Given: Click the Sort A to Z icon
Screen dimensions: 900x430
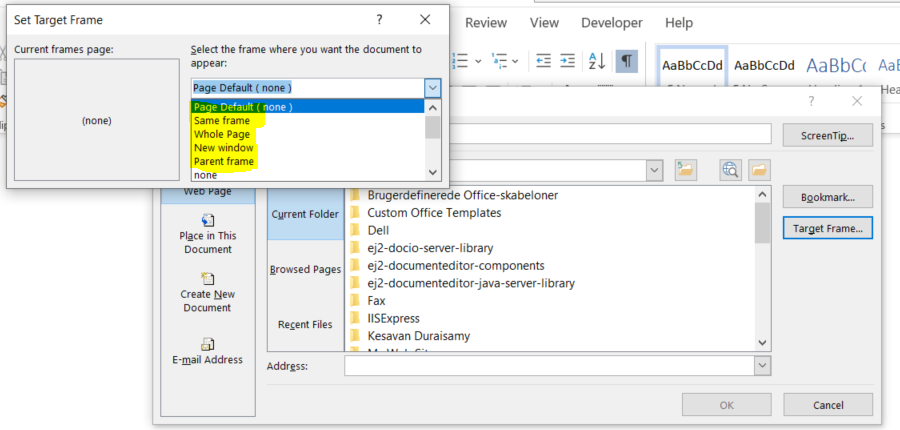Looking at the screenshot, I should click(x=597, y=61).
